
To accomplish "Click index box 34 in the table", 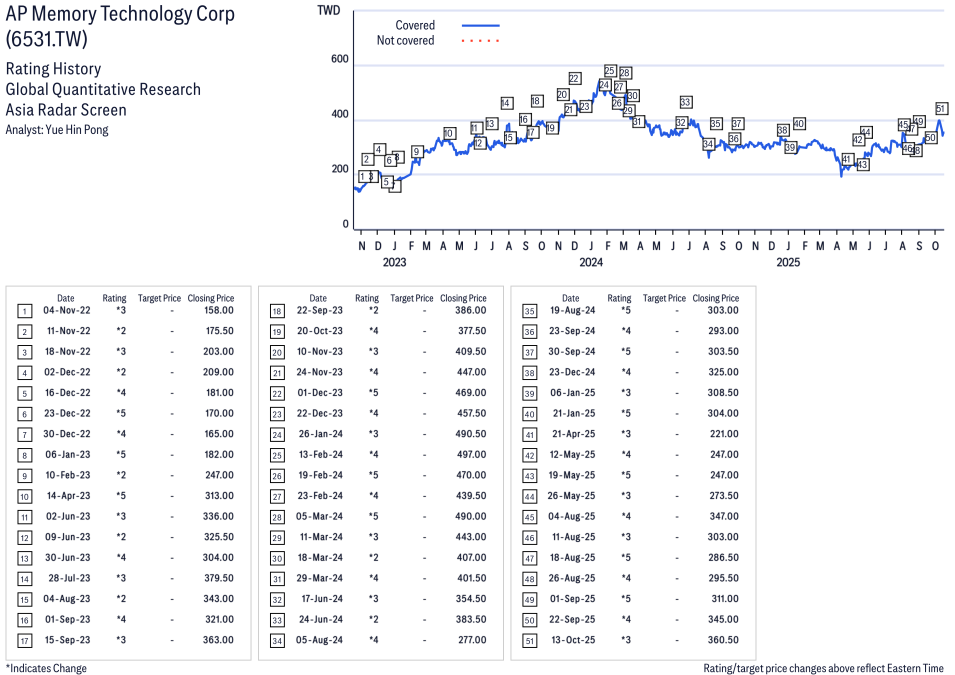I will 277,640.
